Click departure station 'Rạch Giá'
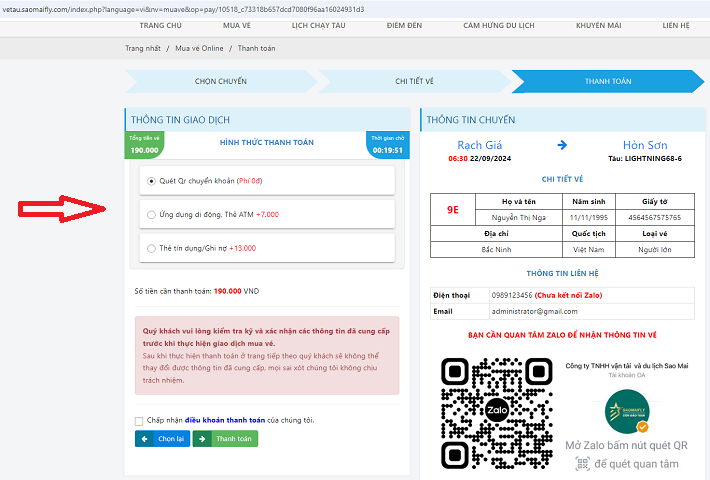 click(480, 145)
